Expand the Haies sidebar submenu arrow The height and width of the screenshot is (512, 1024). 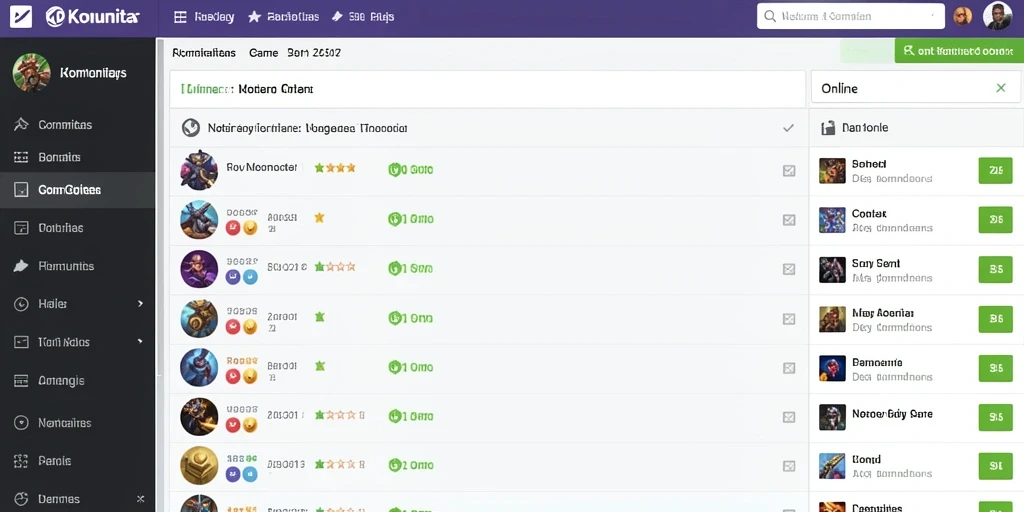pyautogui.click(x=140, y=304)
